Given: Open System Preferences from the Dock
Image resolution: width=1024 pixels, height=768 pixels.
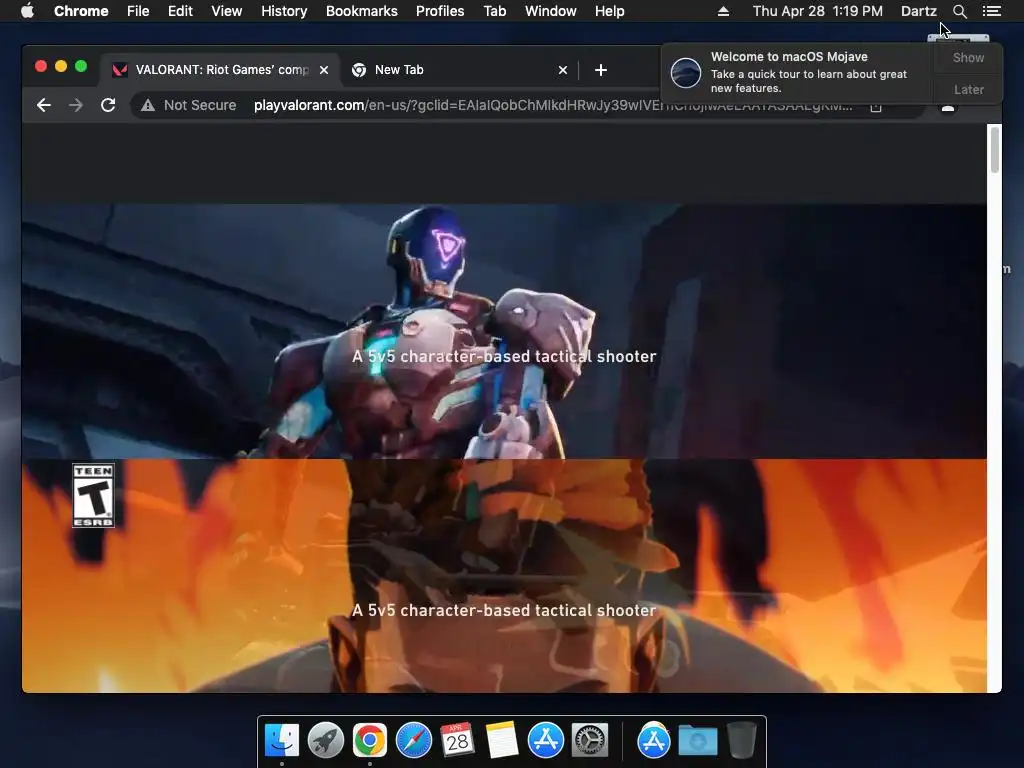Looking at the screenshot, I should (x=590, y=740).
